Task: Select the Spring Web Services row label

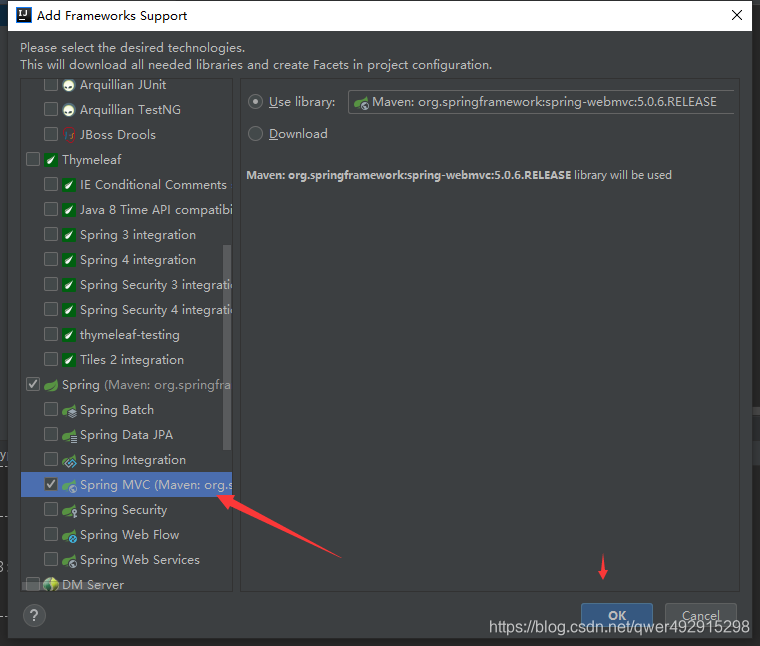Action: coord(140,560)
